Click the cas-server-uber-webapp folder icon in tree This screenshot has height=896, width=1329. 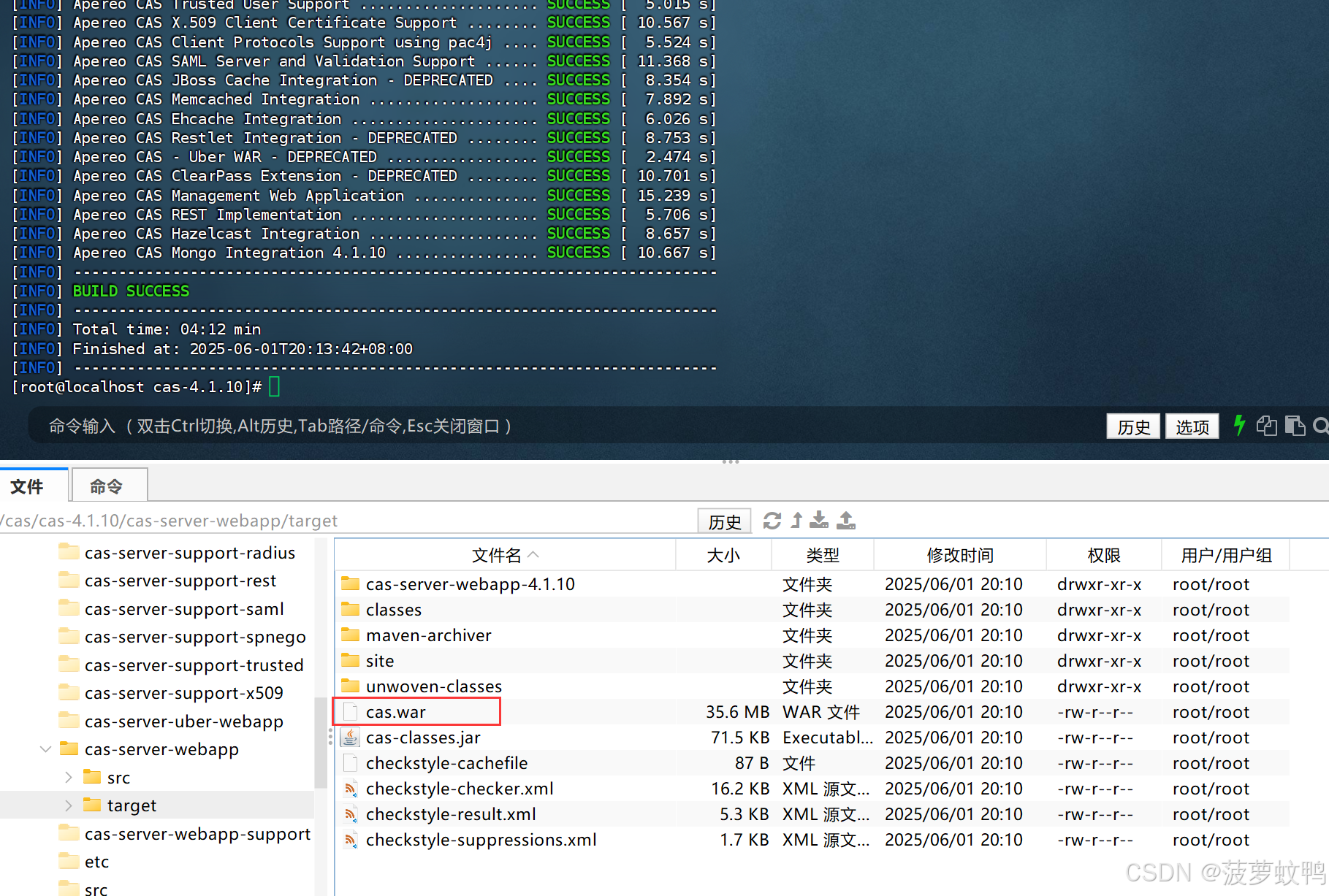69,720
